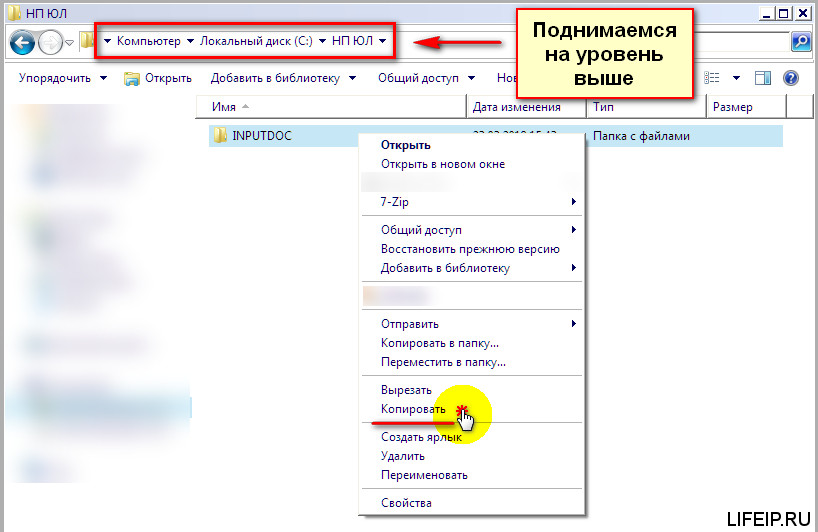Viewport: 818px width, 532px height.
Task: Sort by the Имя column header
Action: click(x=331, y=107)
